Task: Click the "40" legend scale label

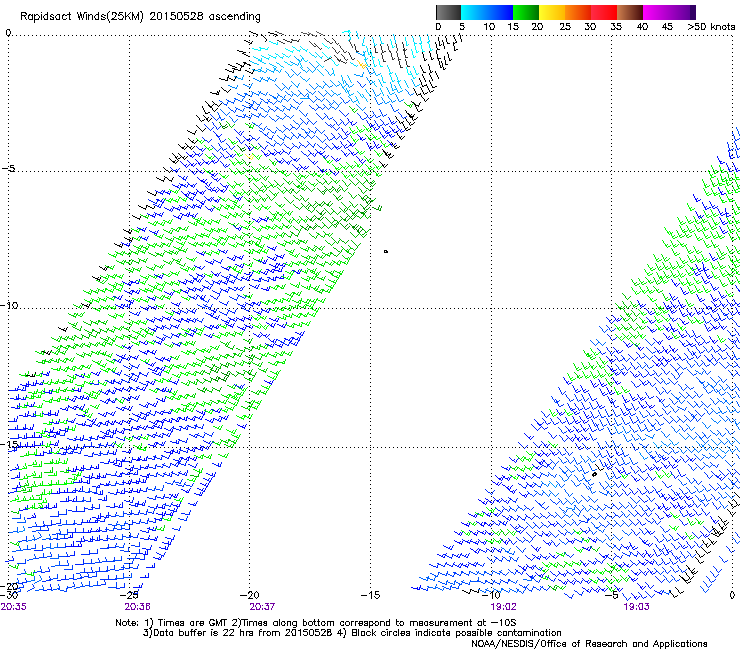Action: pos(642,26)
